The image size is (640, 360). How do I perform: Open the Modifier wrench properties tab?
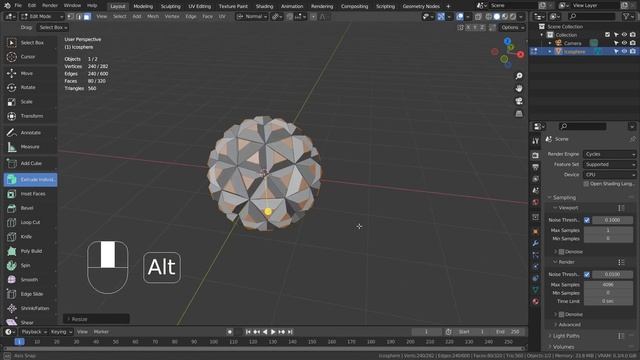pos(536,243)
